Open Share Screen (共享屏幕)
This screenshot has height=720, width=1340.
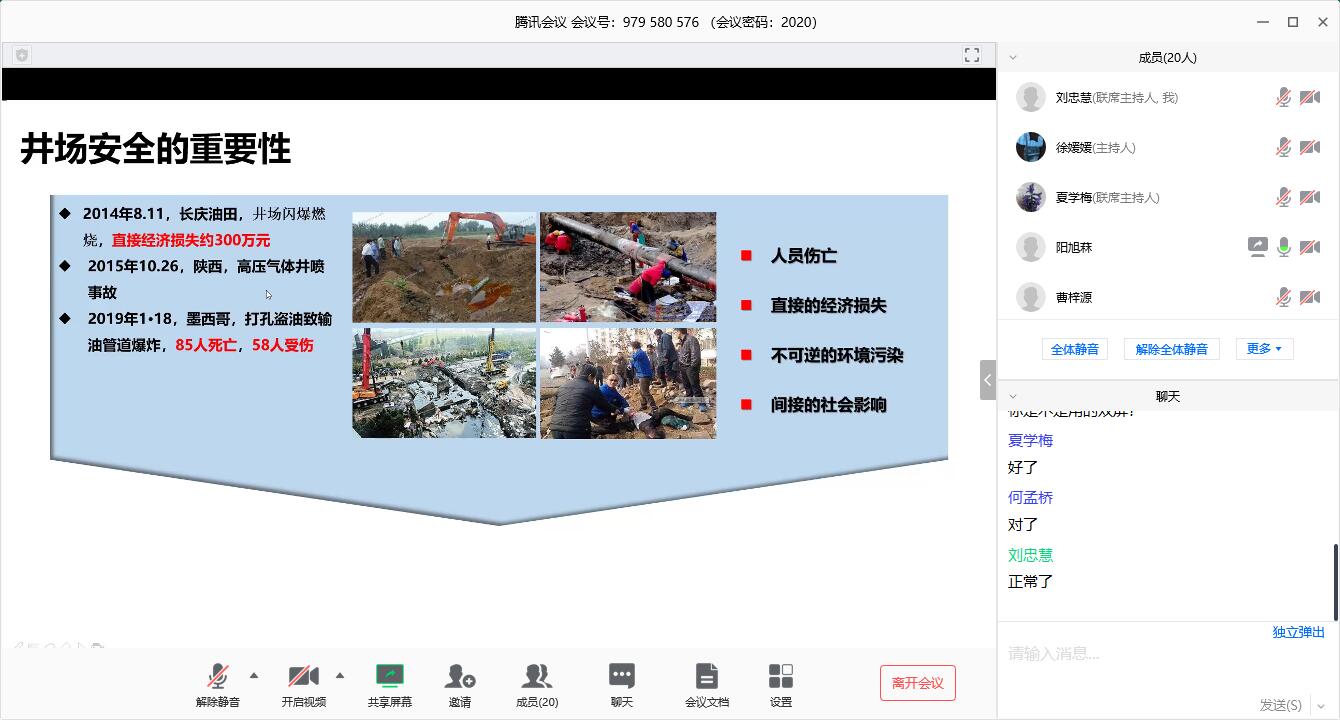point(389,678)
